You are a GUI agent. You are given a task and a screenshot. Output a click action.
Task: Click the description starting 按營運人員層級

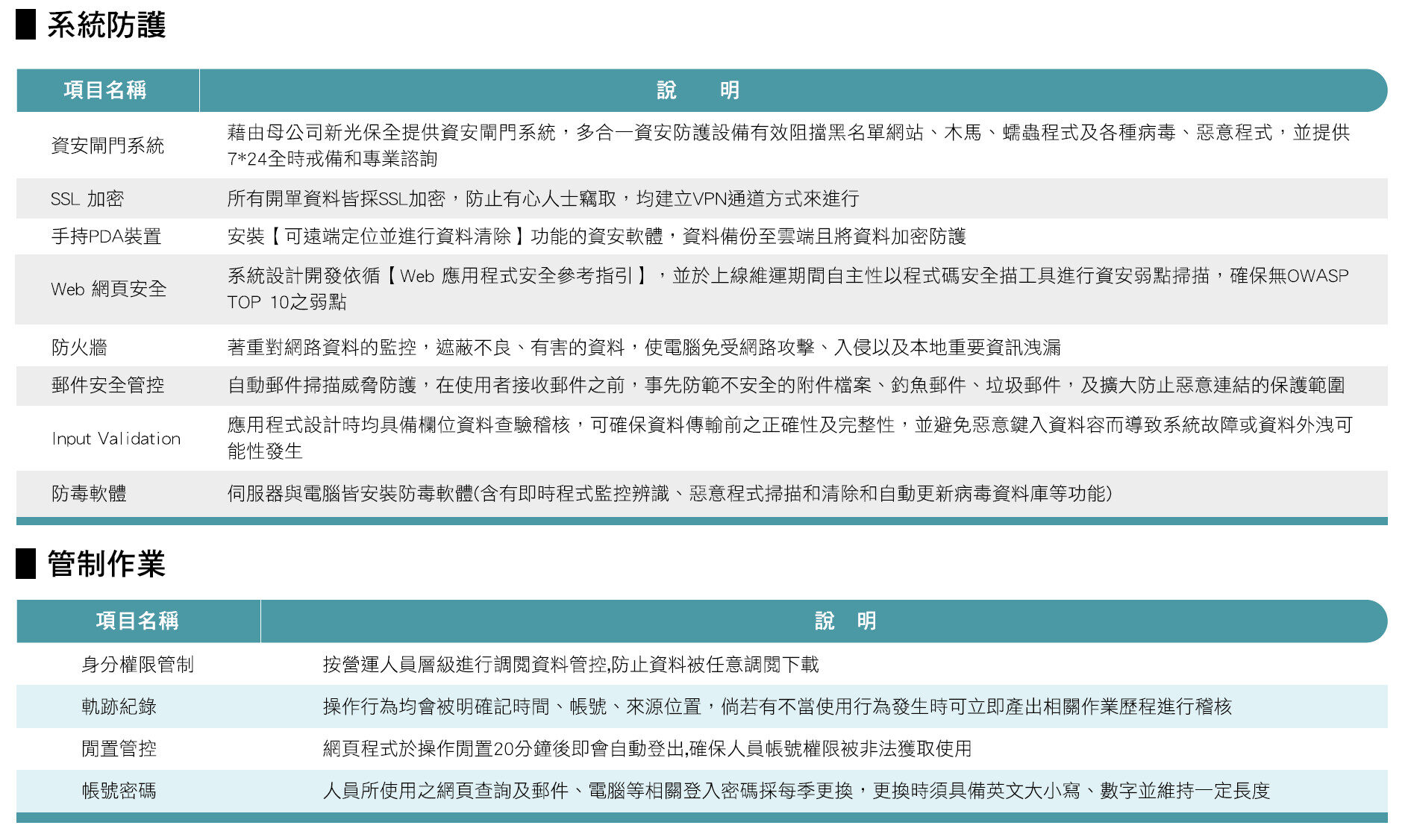571,664
